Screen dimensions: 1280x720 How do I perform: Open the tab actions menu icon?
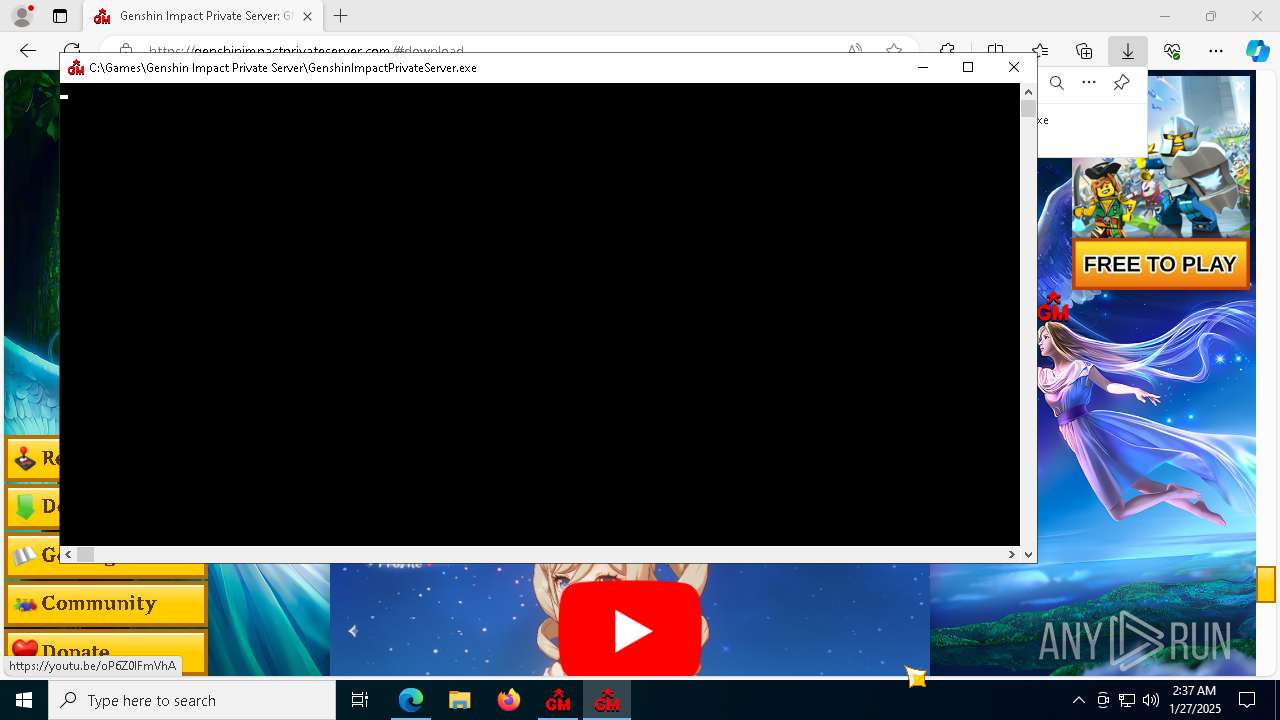point(60,16)
